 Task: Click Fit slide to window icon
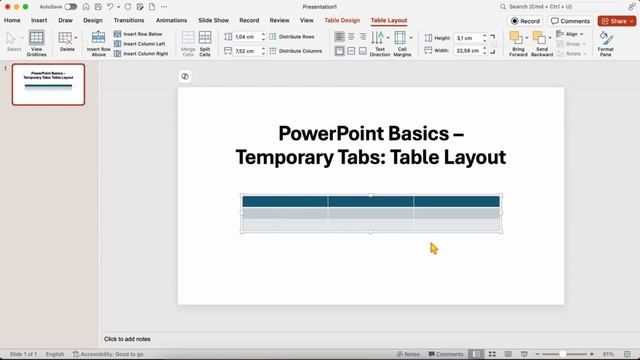pos(627,354)
